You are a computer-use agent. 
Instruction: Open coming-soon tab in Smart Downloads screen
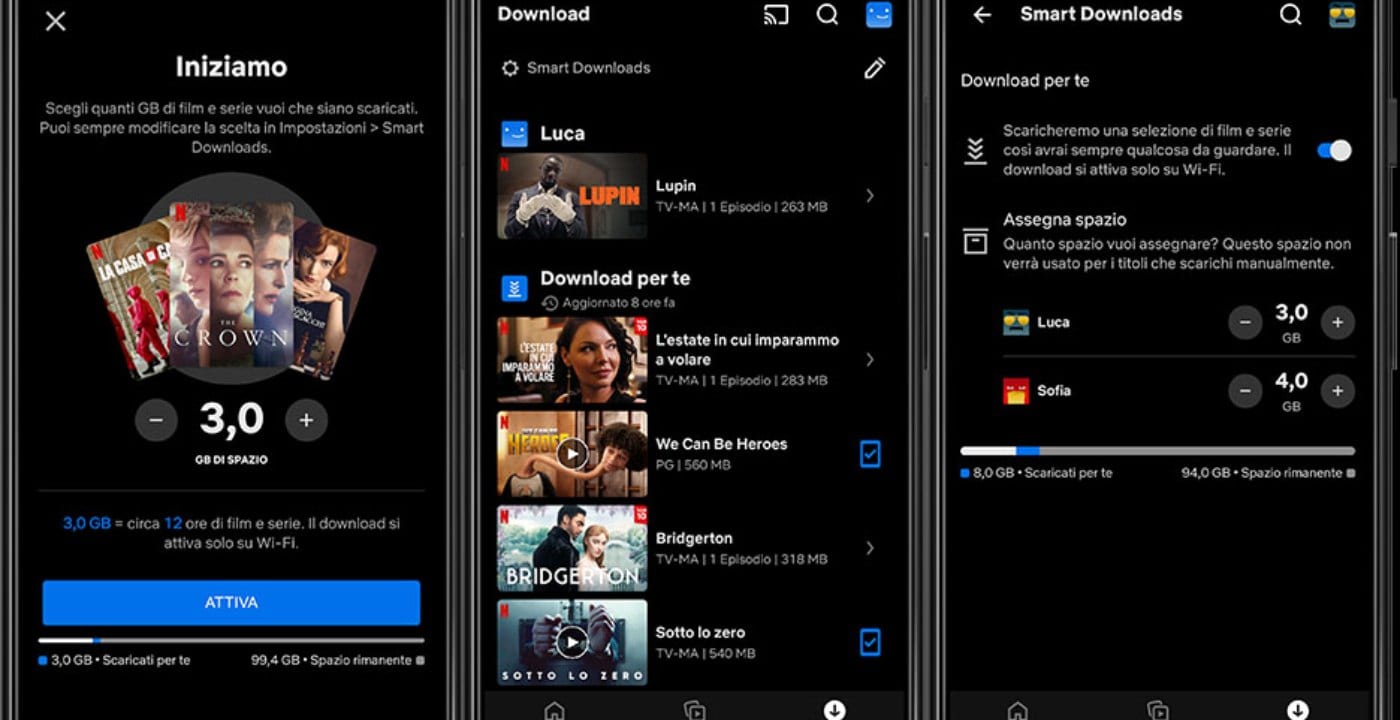[1157, 710]
